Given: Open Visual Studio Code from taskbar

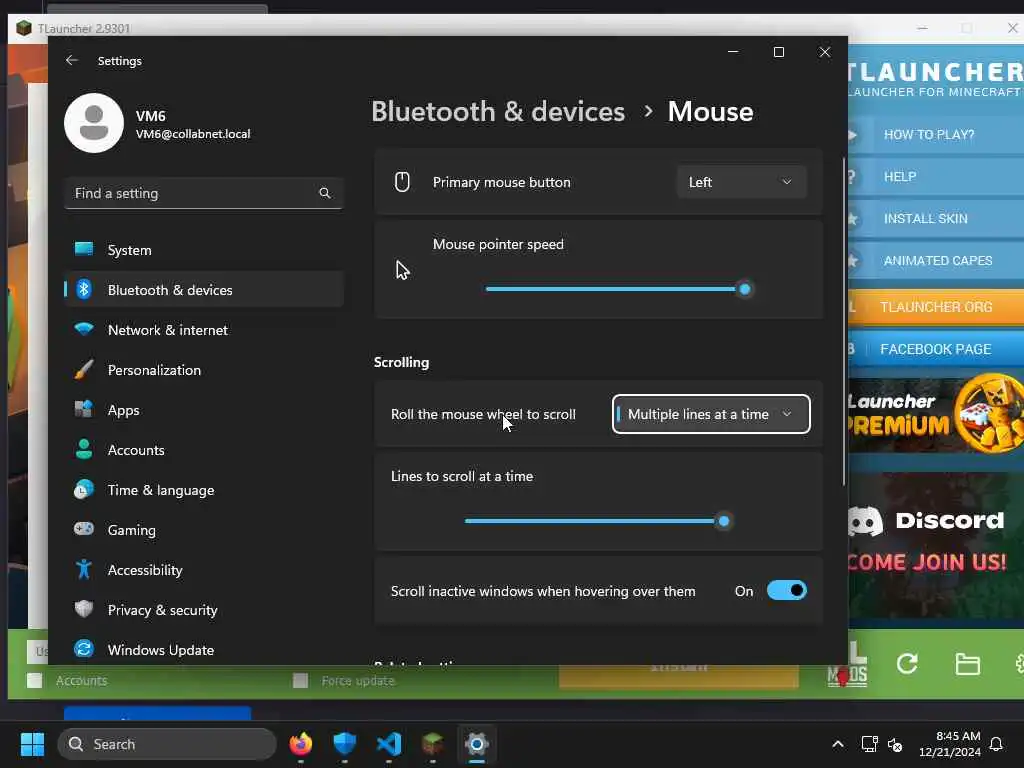Looking at the screenshot, I should [x=389, y=744].
